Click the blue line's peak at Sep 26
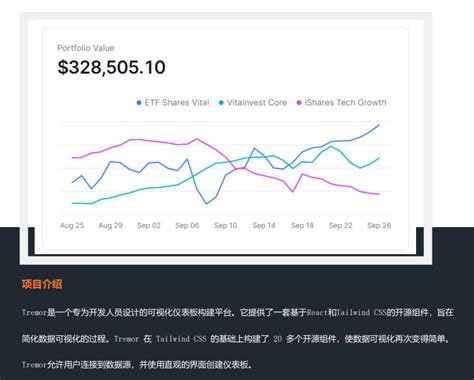Image resolution: width=474 pixels, height=380 pixels. [x=379, y=125]
